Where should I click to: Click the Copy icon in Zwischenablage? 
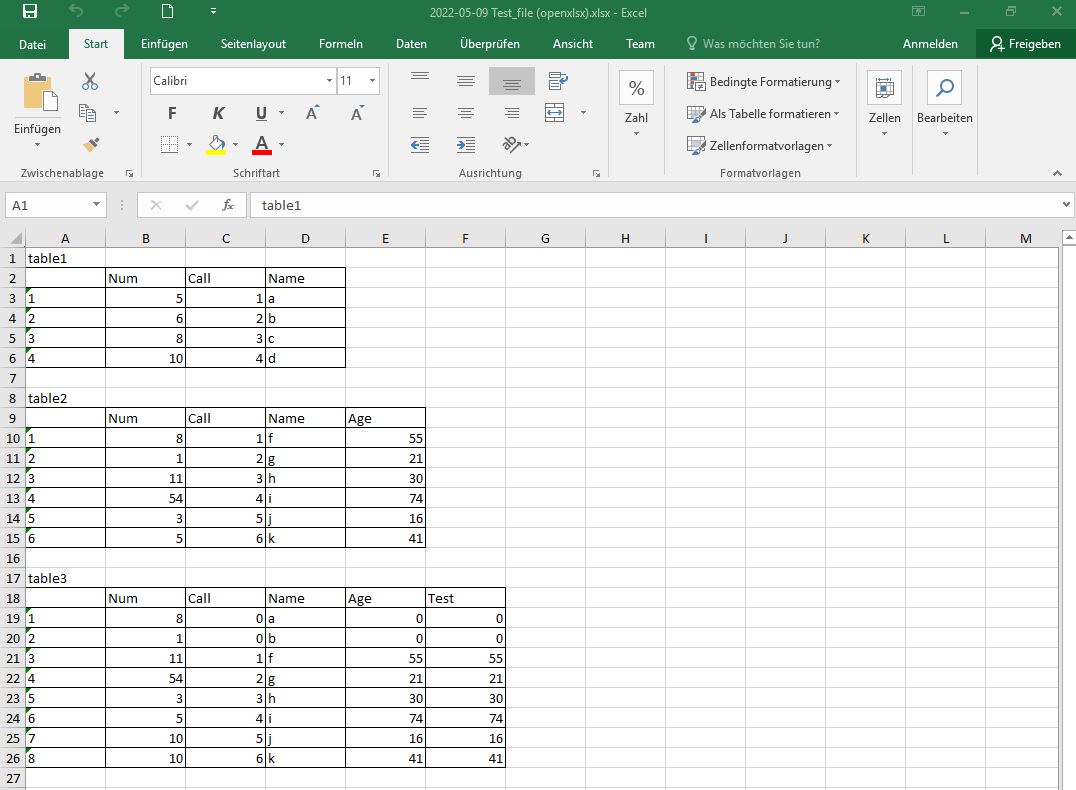pos(87,113)
